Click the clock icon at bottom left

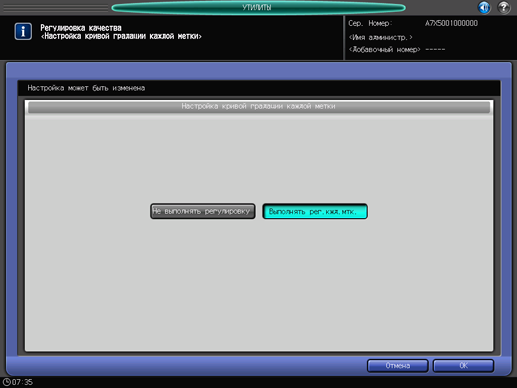(x=6, y=382)
